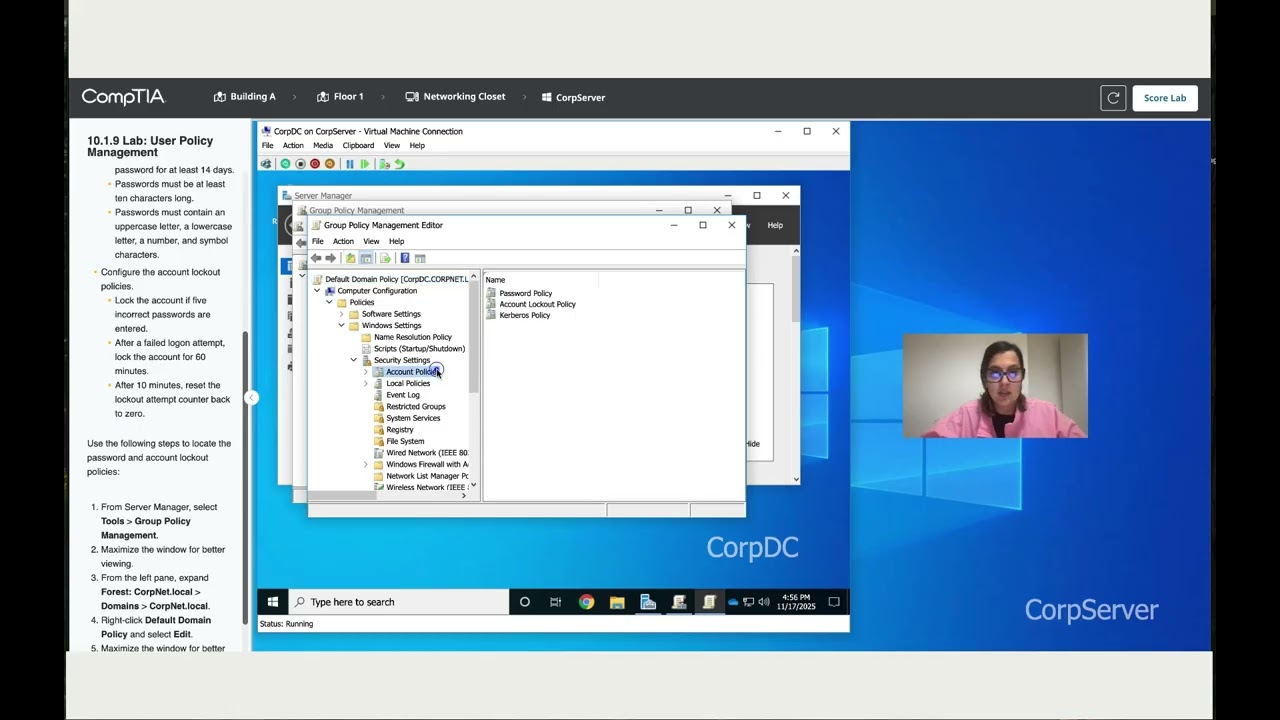The width and height of the screenshot is (1280, 720).
Task: Click the volume icon in system tray
Action: (764, 602)
